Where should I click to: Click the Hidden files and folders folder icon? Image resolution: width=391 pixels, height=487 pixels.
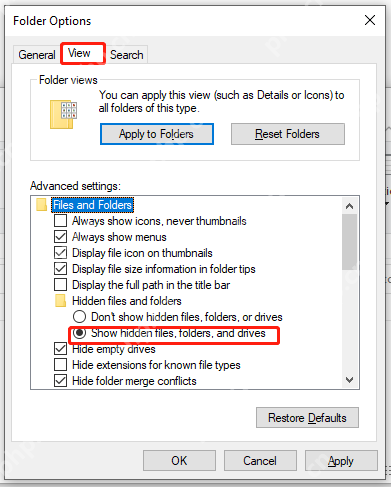click(60, 301)
